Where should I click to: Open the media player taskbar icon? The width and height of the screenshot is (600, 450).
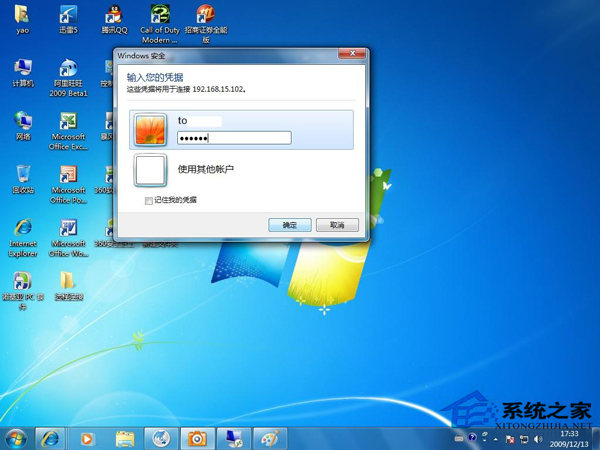coord(87,439)
